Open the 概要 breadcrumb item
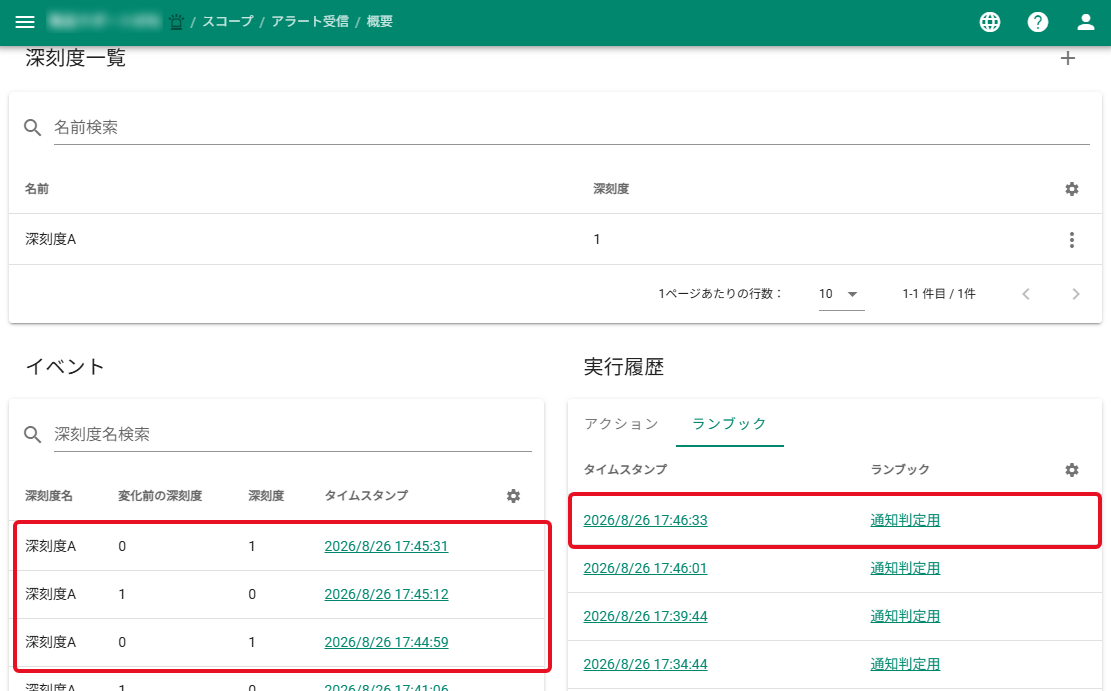 pyautogui.click(x=379, y=22)
